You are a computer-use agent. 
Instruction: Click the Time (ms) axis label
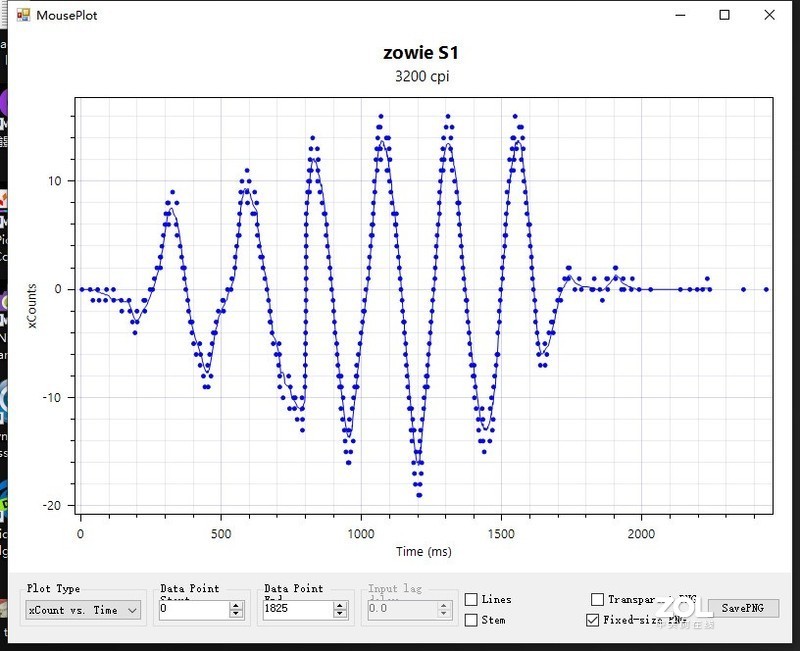(424, 552)
